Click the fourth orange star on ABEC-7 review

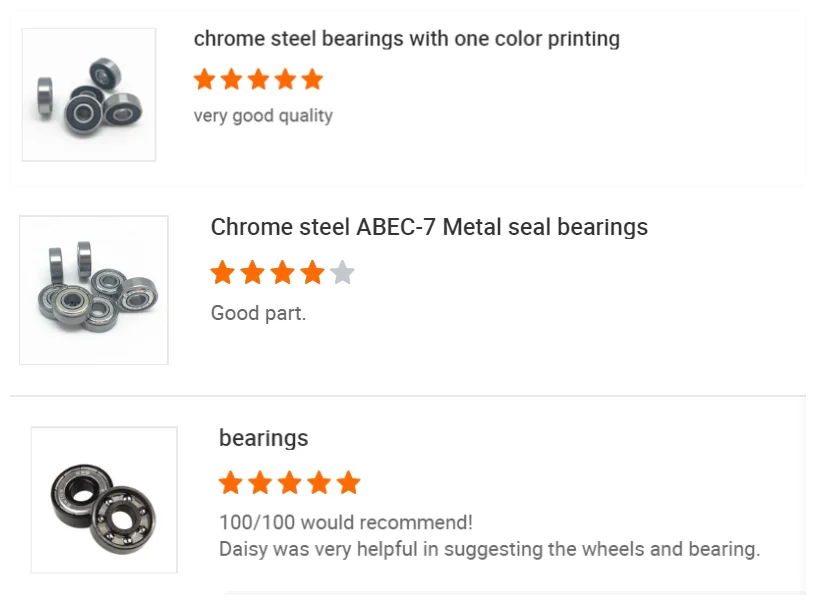tap(312, 272)
